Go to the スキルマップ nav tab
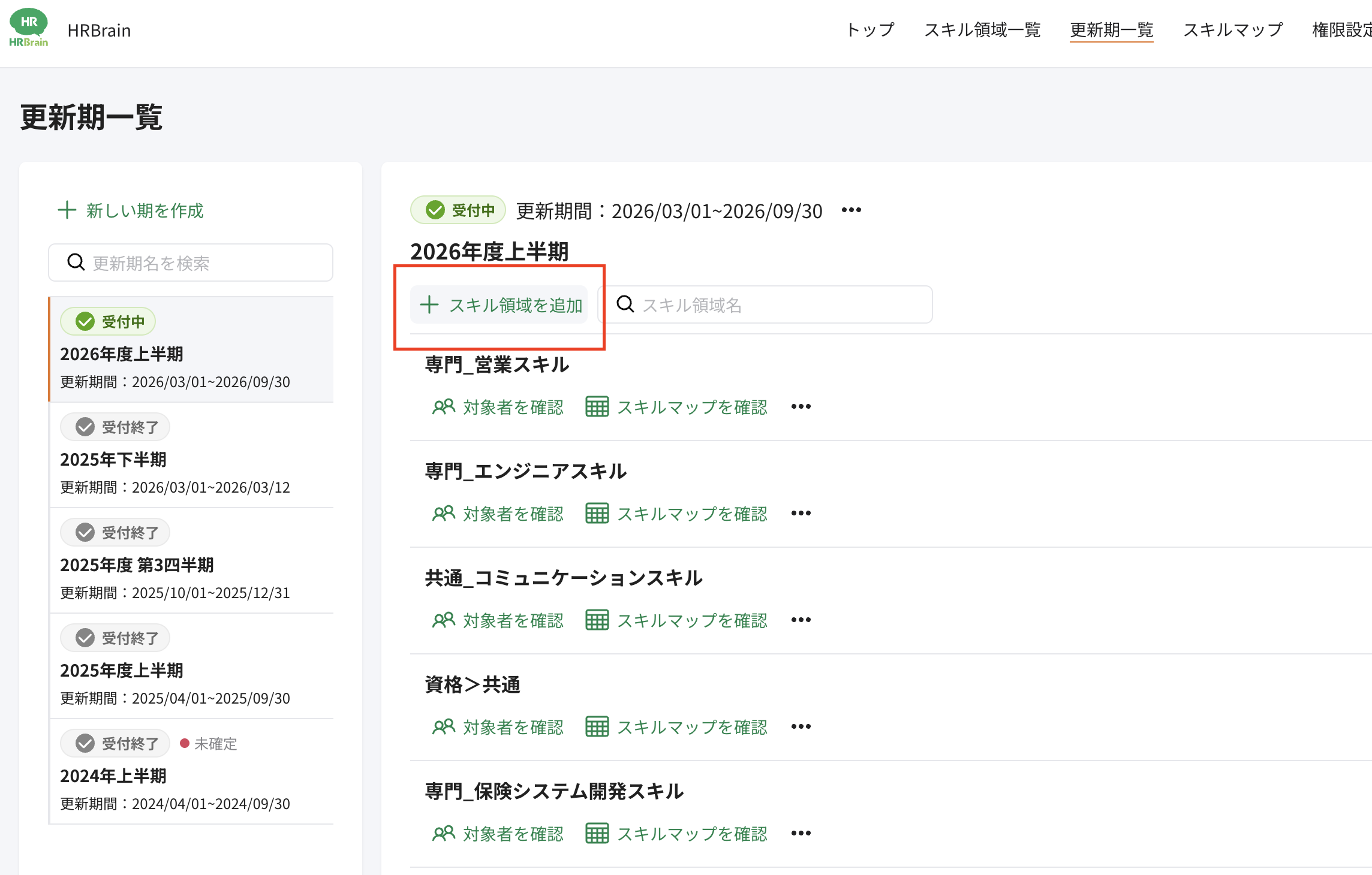1372x875 pixels. (1233, 30)
